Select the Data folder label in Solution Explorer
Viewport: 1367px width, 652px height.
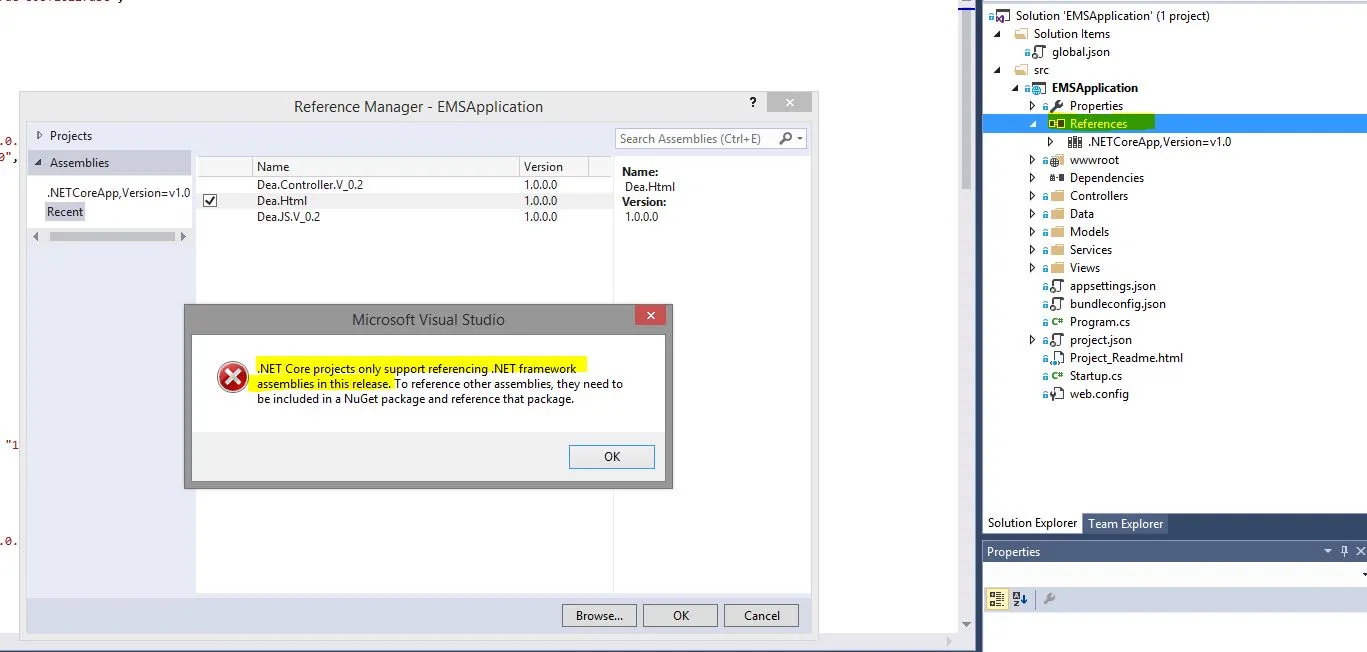(x=1082, y=214)
